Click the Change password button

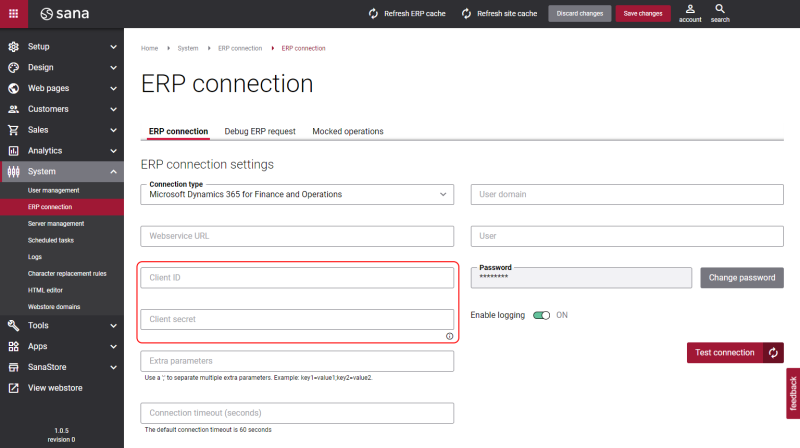742,278
